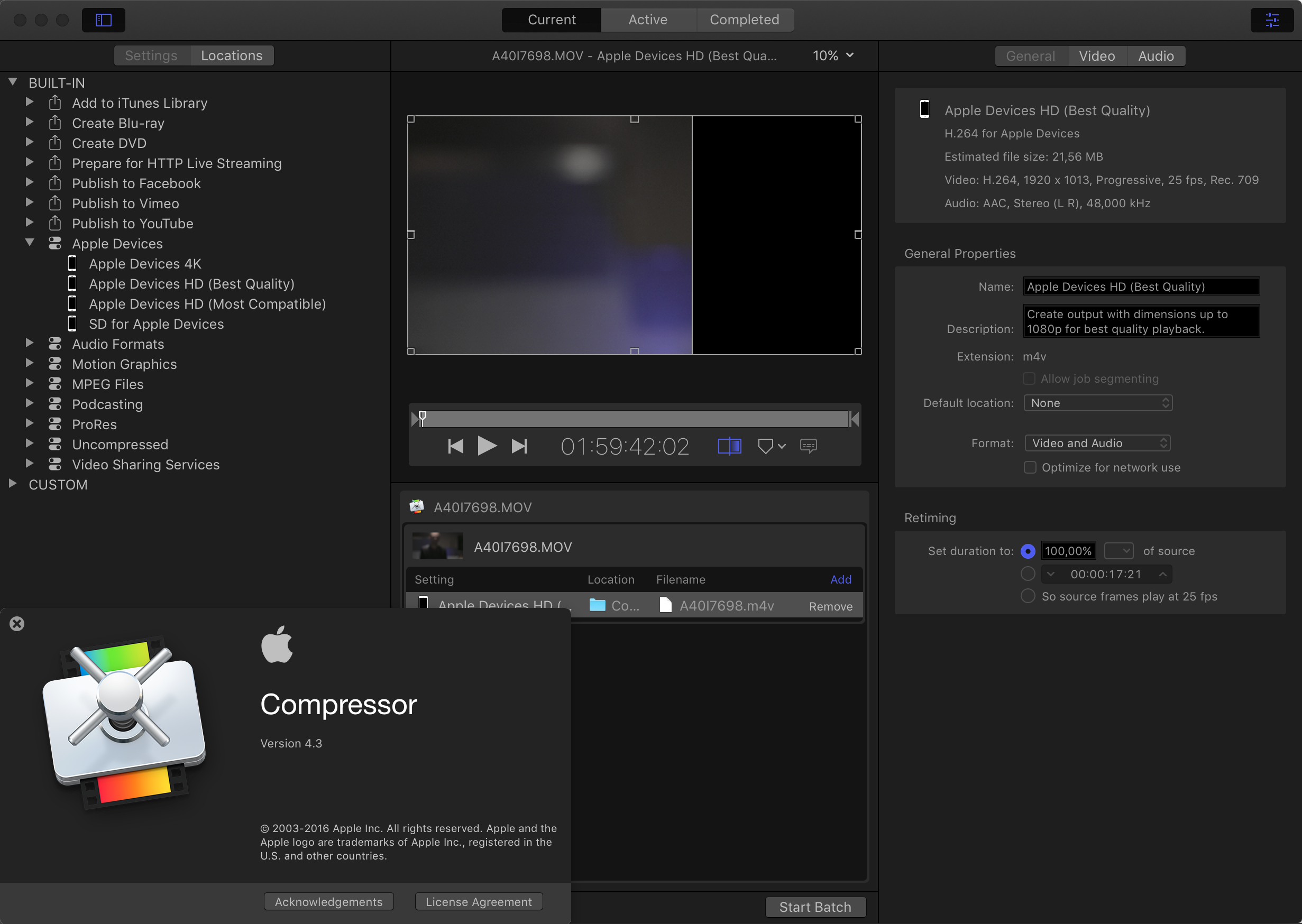Click the phone icon beside Apple Devices 4K
The width and height of the screenshot is (1302, 924).
pyautogui.click(x=72, y=263)
